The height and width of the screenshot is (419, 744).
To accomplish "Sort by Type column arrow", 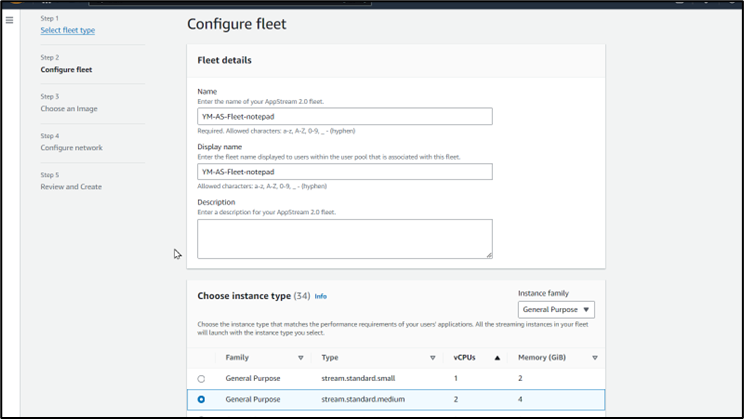I will point(432,358).
